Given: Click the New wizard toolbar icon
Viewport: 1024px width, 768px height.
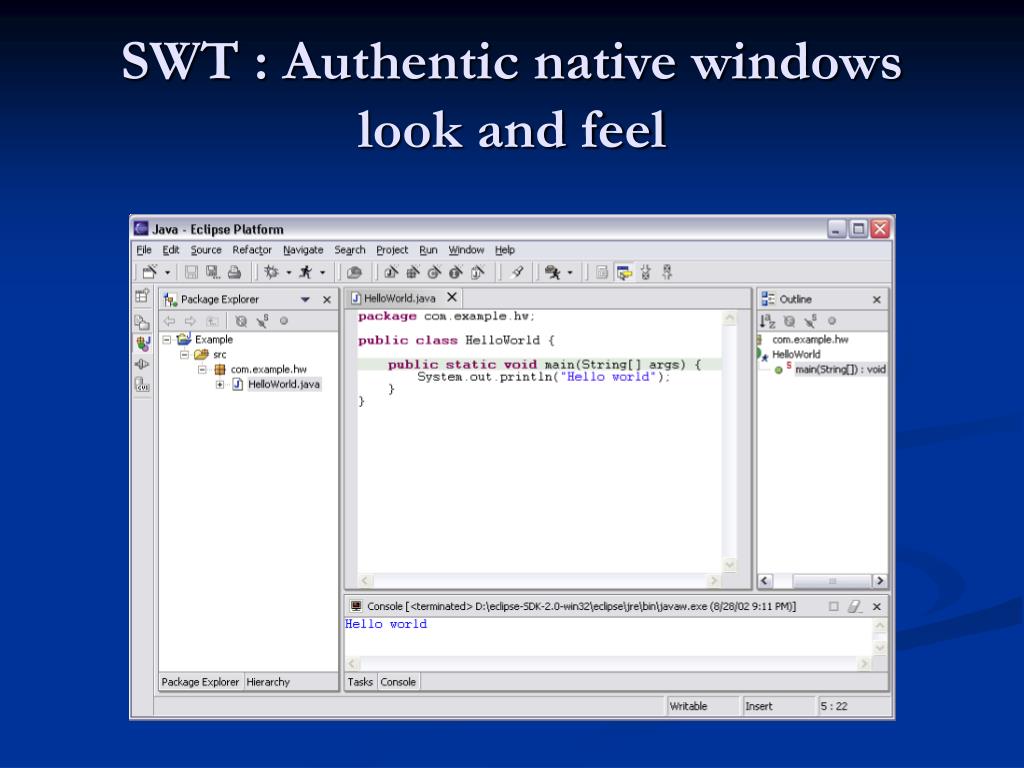Looking at the screenshot, I should [x=150, y=272].
